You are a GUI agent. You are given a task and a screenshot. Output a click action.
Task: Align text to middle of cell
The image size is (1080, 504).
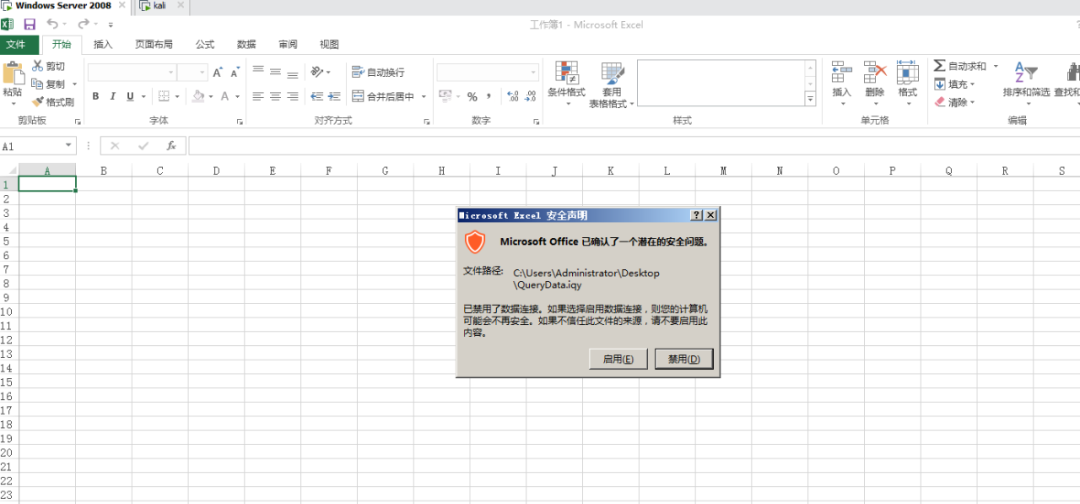point(276,71)
